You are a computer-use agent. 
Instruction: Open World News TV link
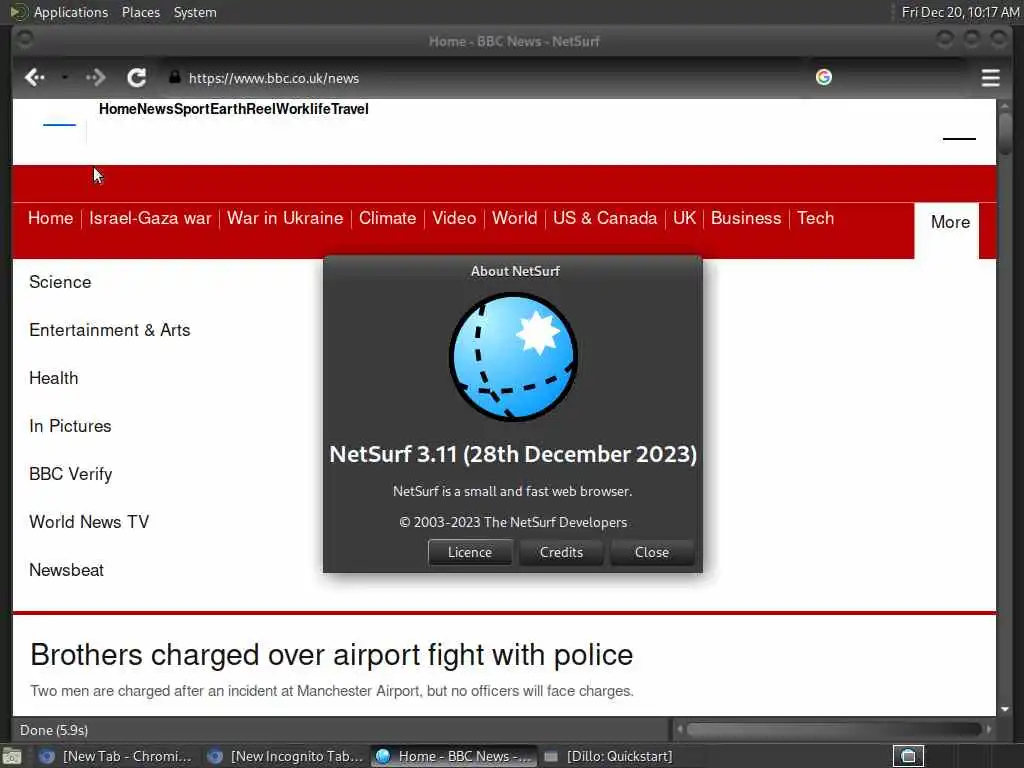[89, 522]
